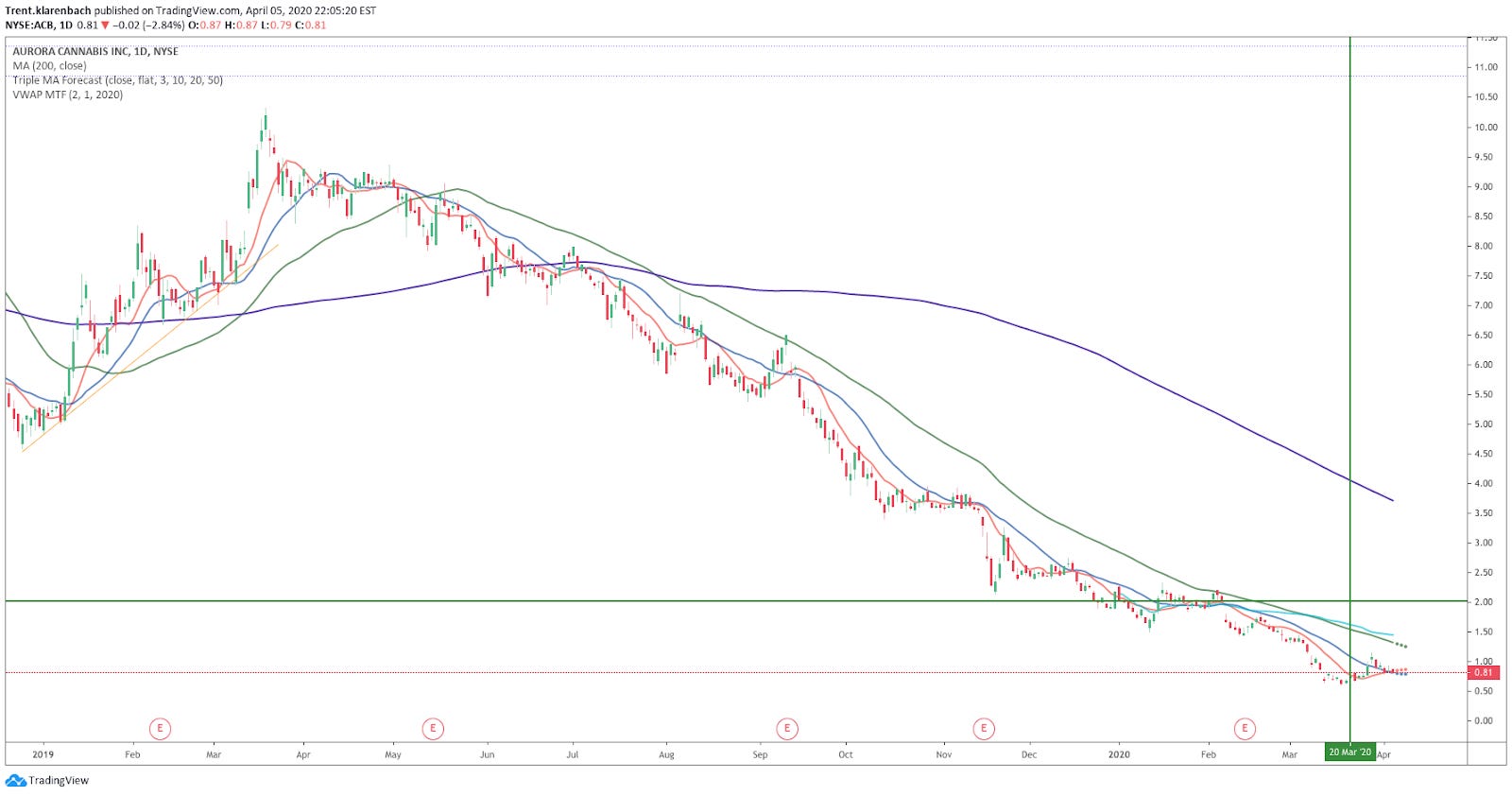Screen dimensions: 1512x796
Task: Click the 0.50 label on price axis
Action: 1484,691
